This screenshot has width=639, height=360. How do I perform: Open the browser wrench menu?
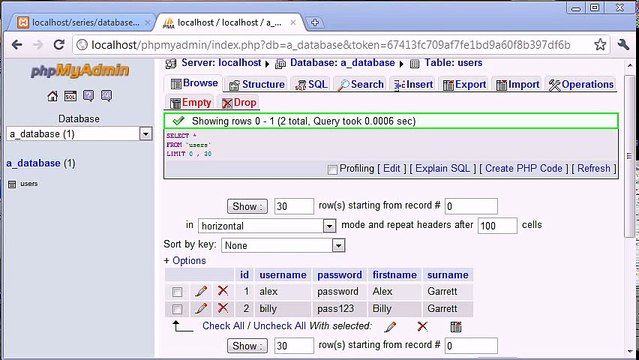click(623, 45)
